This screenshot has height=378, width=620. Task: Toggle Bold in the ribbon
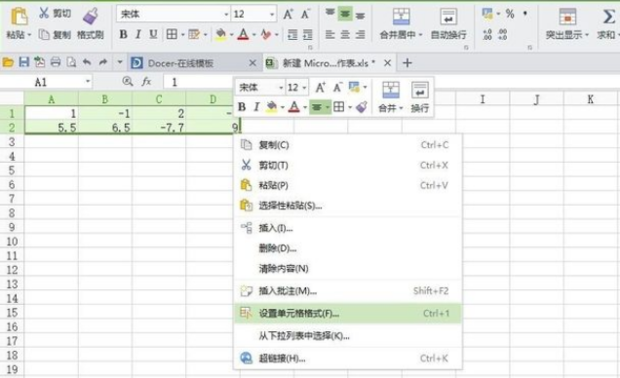tap(123, 34)
